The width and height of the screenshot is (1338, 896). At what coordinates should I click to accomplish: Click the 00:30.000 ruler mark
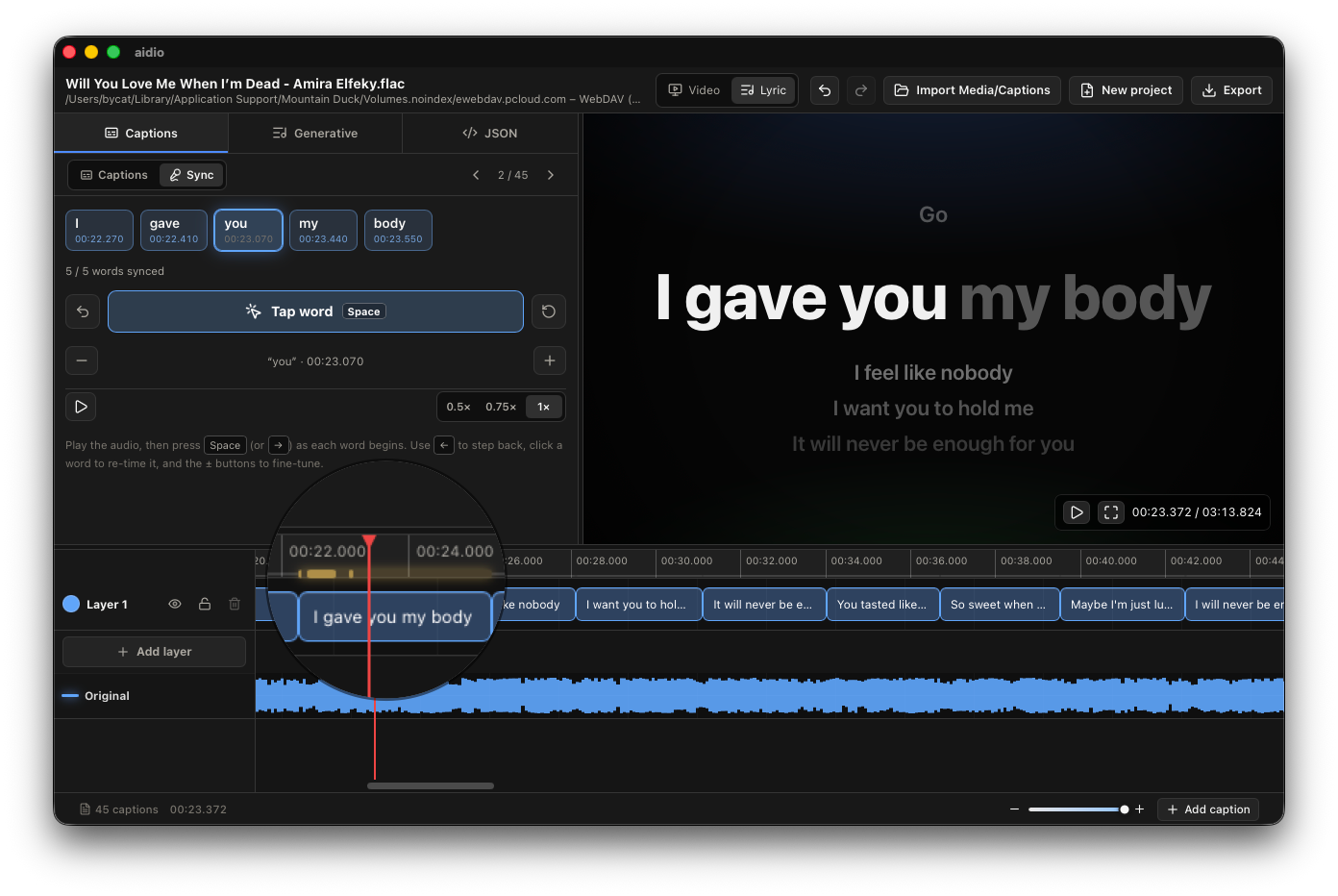[x=686, y=560]
